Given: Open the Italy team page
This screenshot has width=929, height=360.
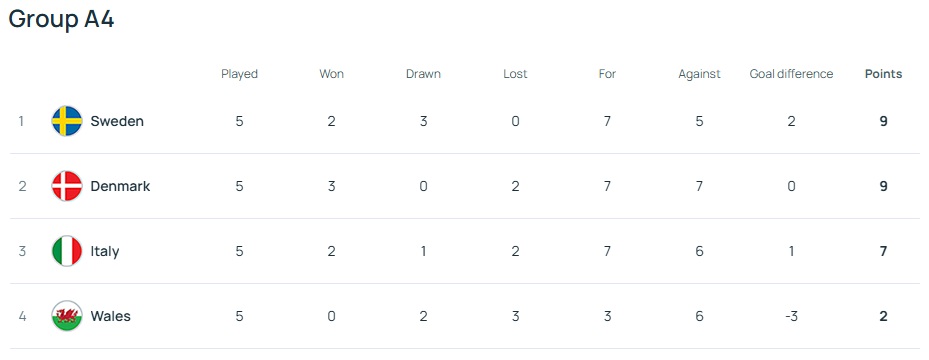Looking at the screenshot, I should (x=105, y=252).
